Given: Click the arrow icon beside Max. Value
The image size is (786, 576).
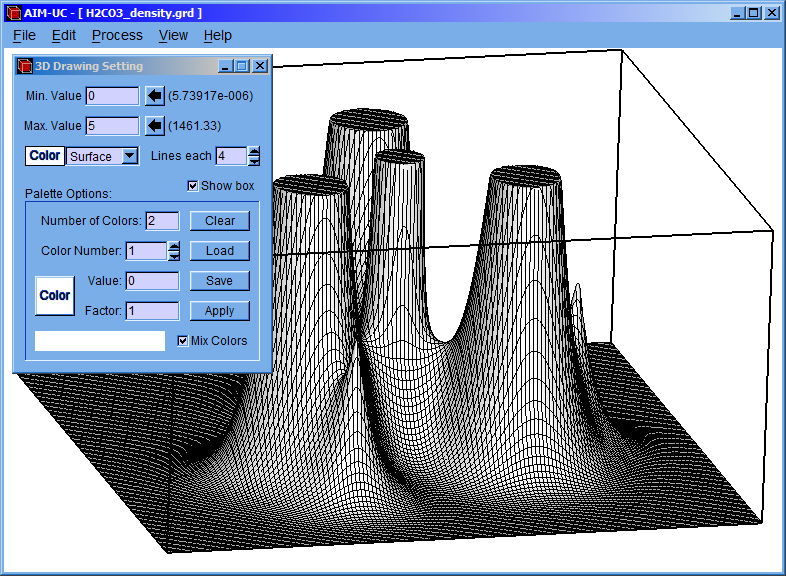Looking at the screenshot, I should pyautogui.click(x=154, y=126).
